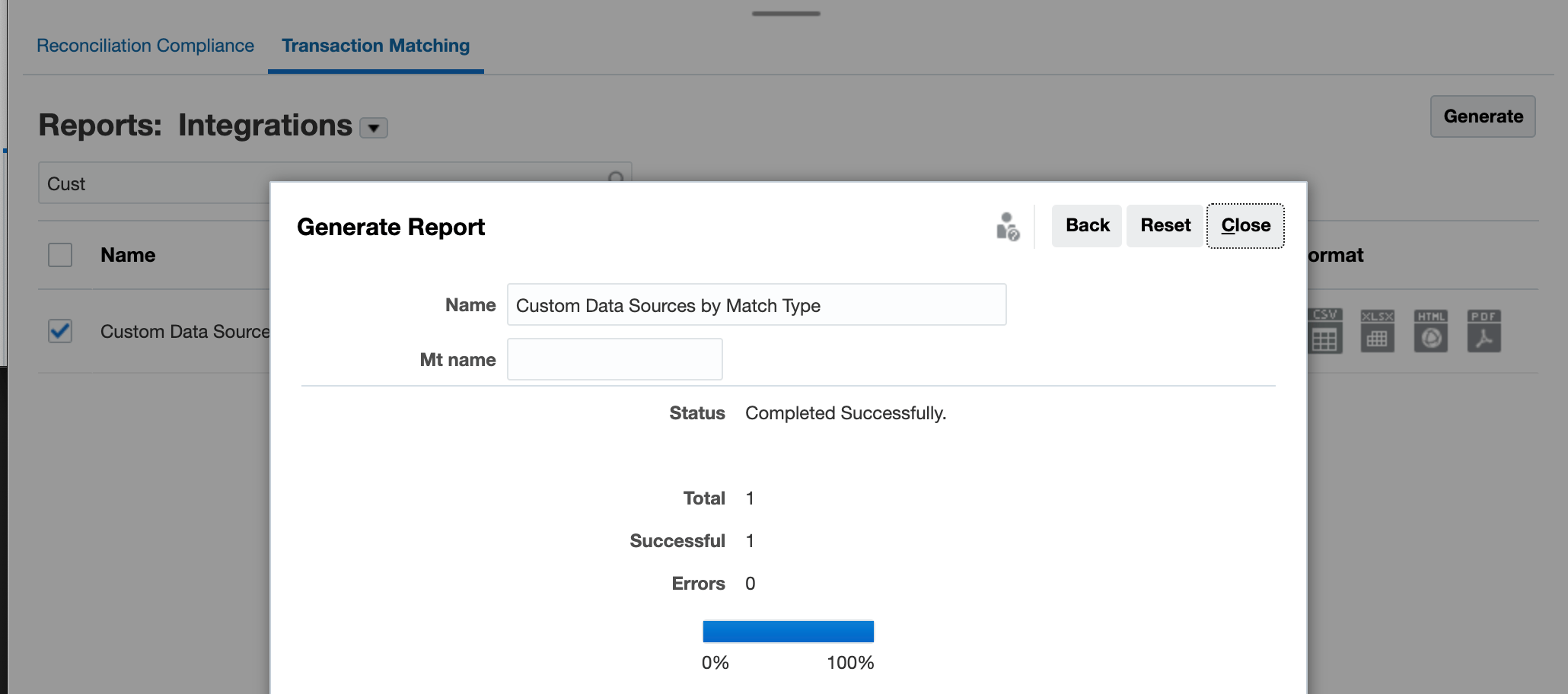Click the report progress bar
This screenshot has height=694, width=1568.
788,632
